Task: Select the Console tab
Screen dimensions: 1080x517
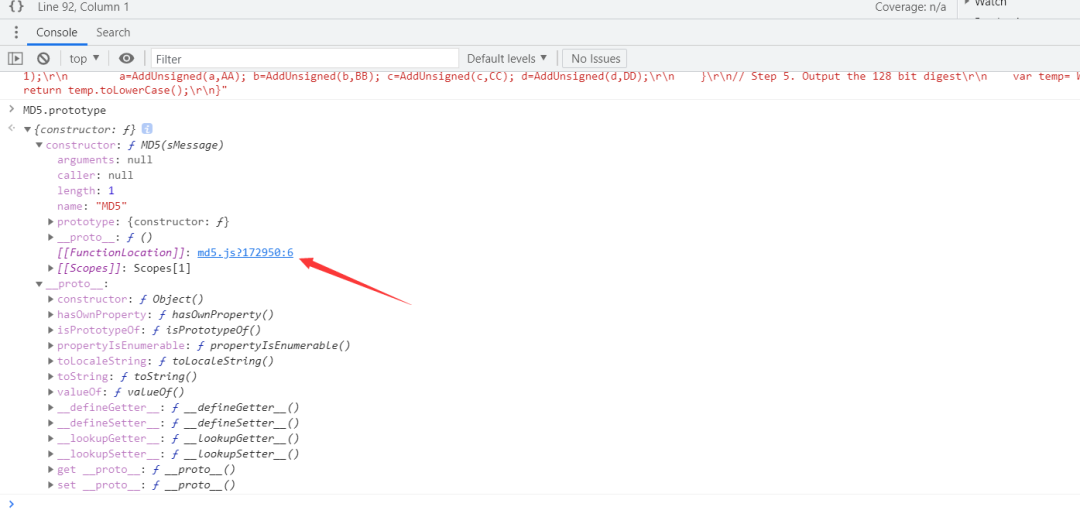Action: [x=56, y=32]
